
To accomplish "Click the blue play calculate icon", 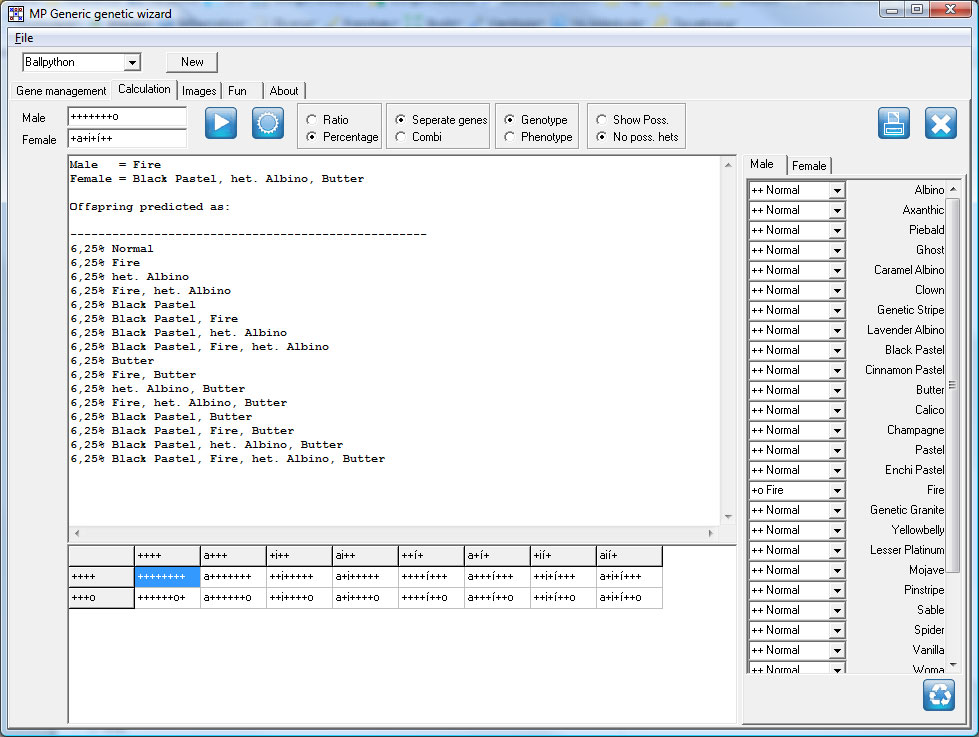I will click(221, 123).
